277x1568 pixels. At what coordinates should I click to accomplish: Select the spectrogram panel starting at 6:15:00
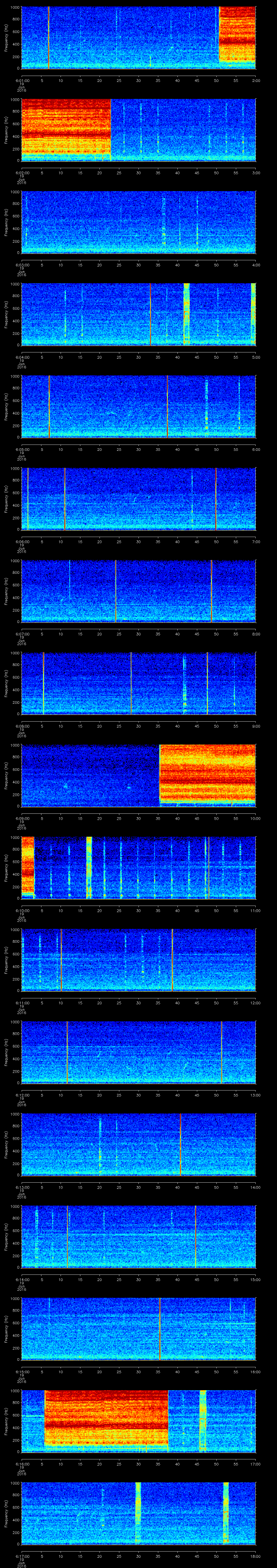pyautogui.click(x=138, y=1329)
